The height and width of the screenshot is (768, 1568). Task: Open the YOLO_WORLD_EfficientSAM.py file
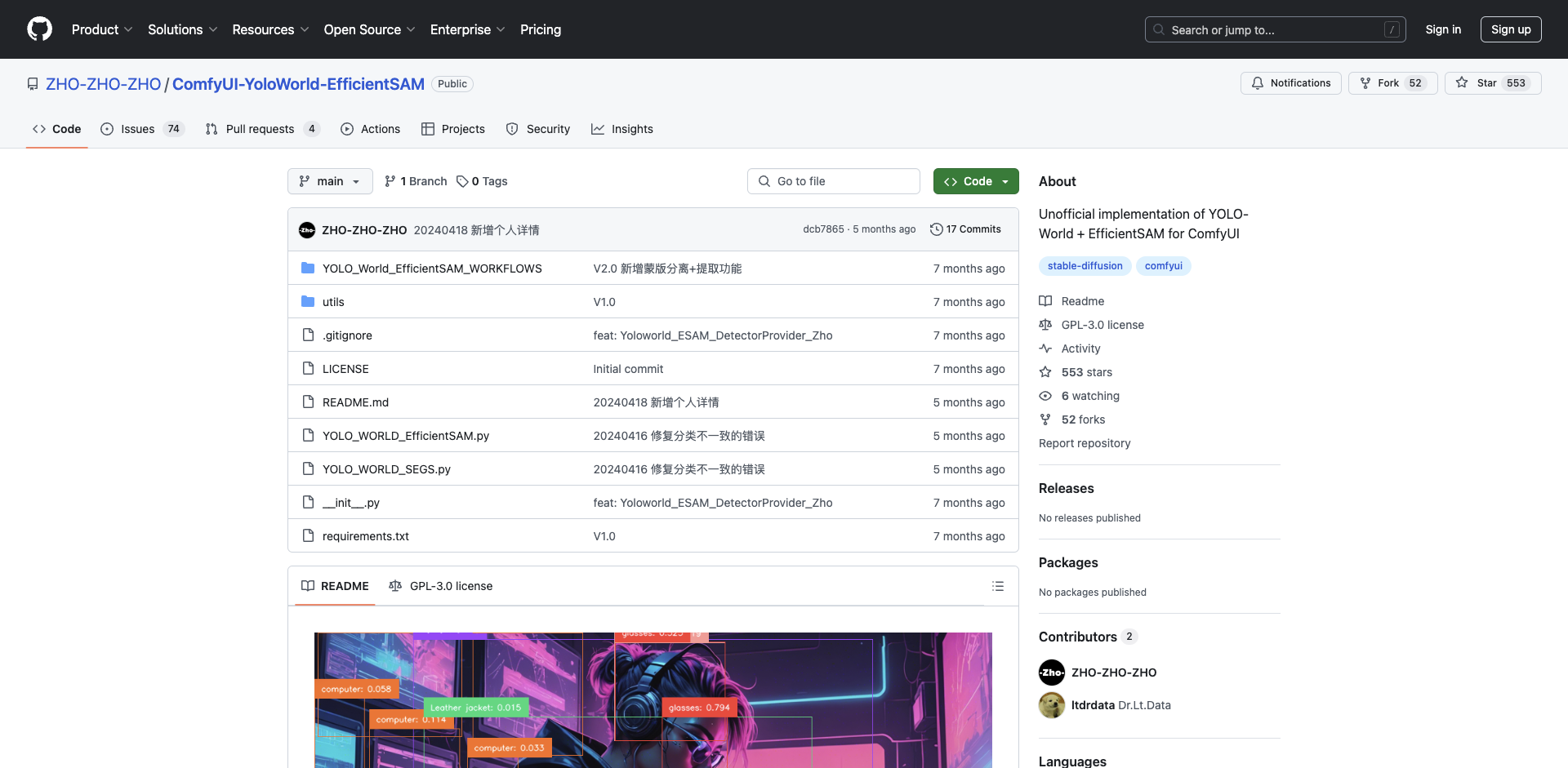[406, 436]
